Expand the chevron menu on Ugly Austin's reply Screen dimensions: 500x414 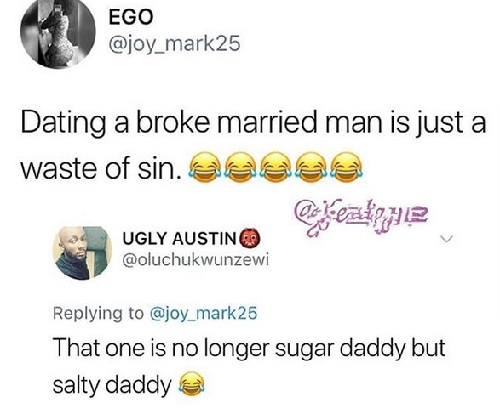[x=446, y=239]
